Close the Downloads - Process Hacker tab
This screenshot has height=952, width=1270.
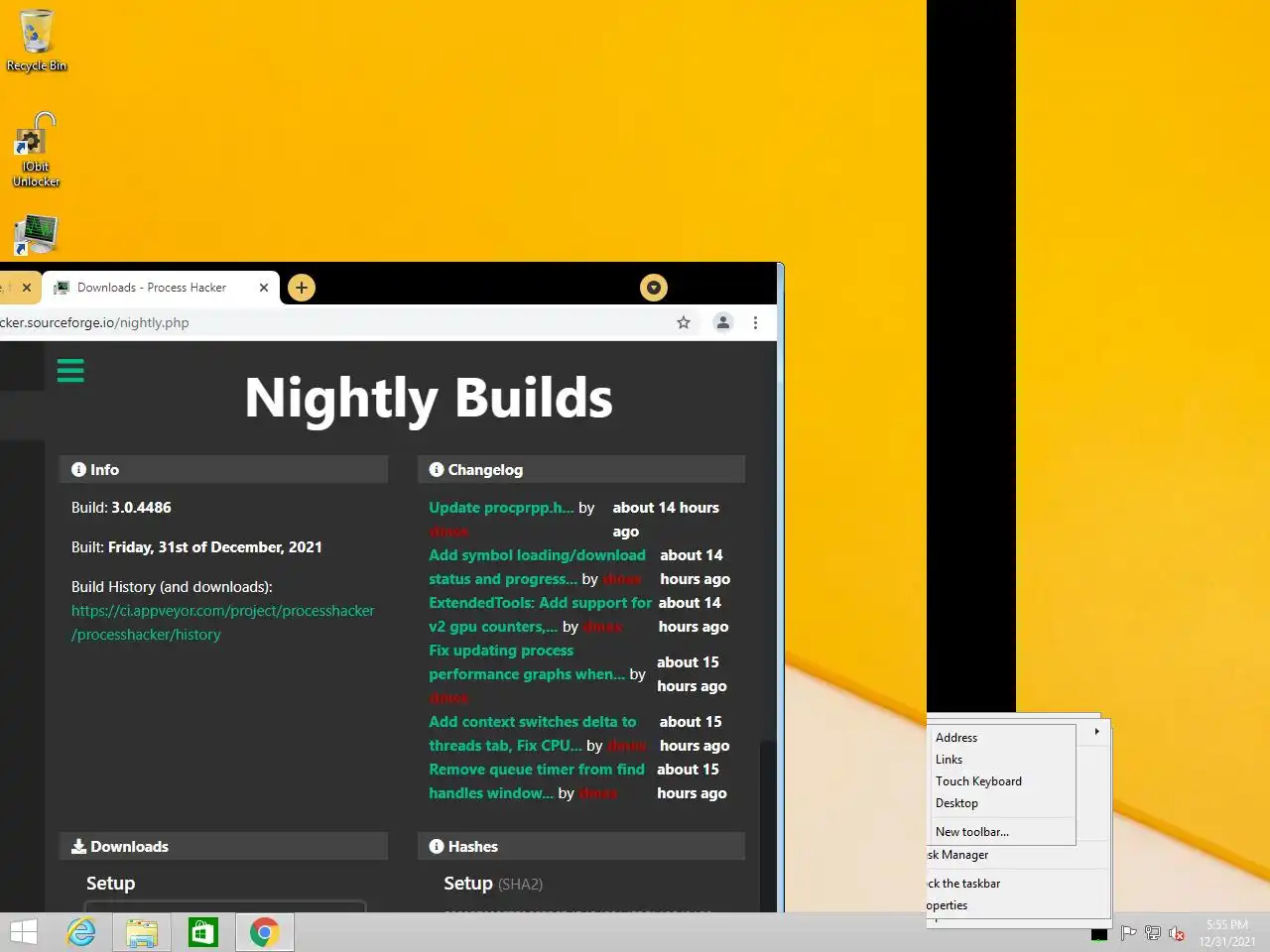coord(264,288)
